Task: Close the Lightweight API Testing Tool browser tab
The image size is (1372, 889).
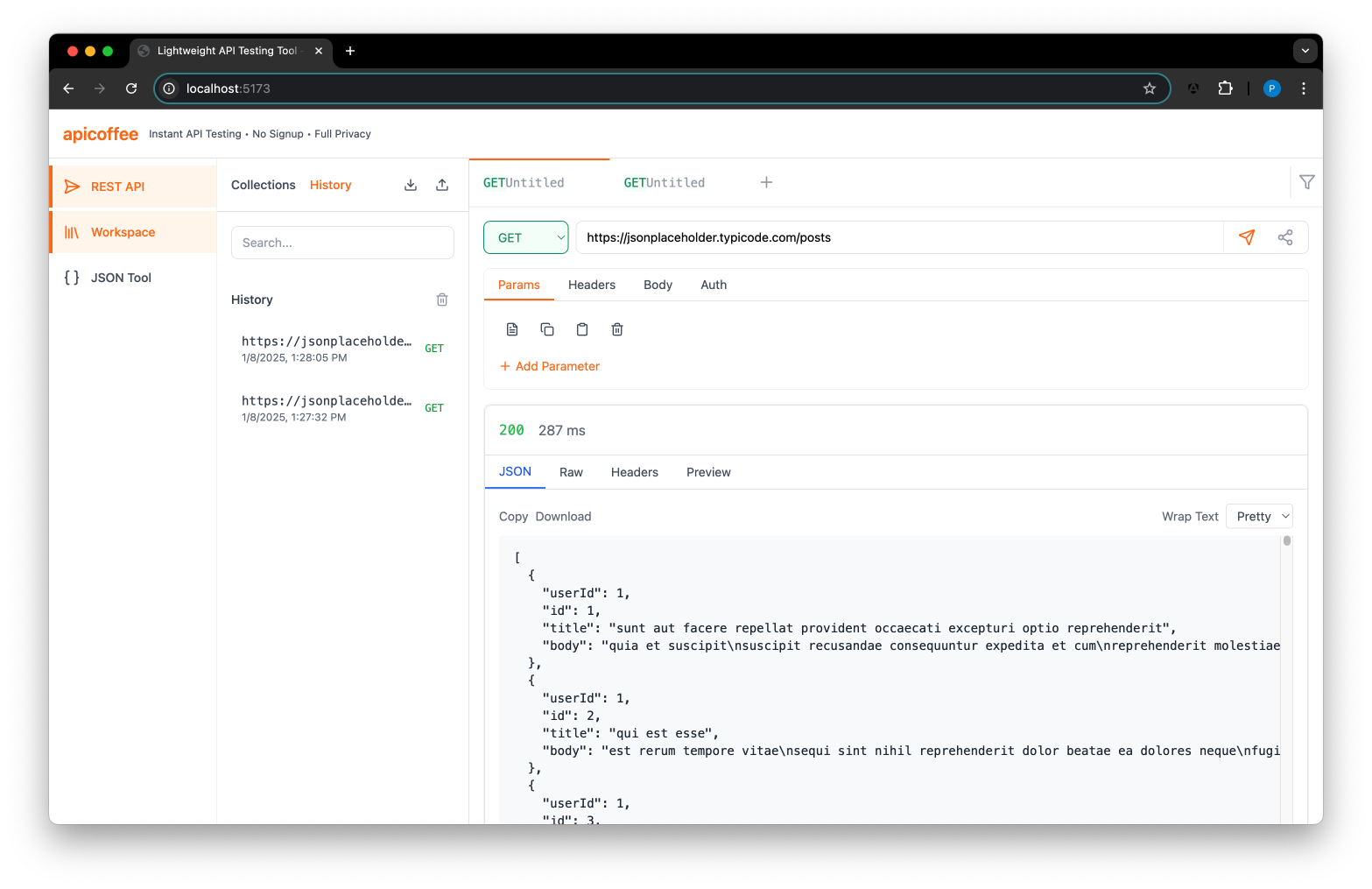Action: [319, 51]
